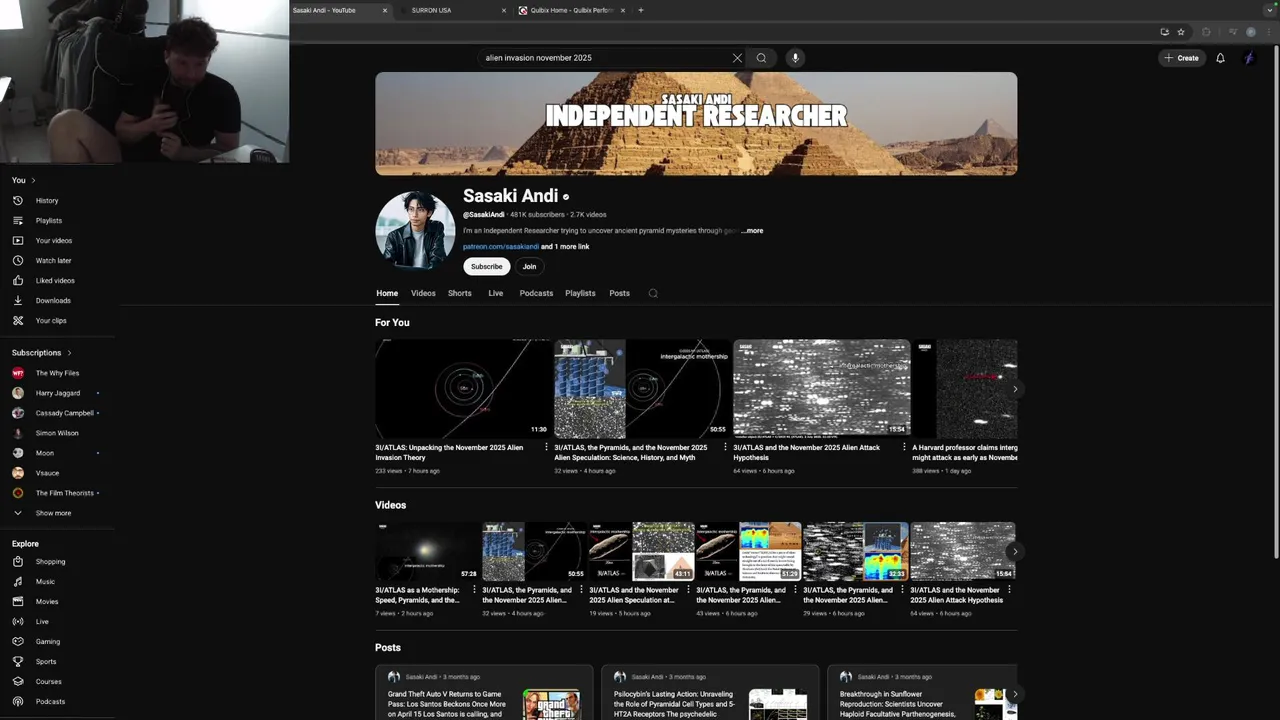Click the Create button
1280x720 pixels.
click(1181, 58)
